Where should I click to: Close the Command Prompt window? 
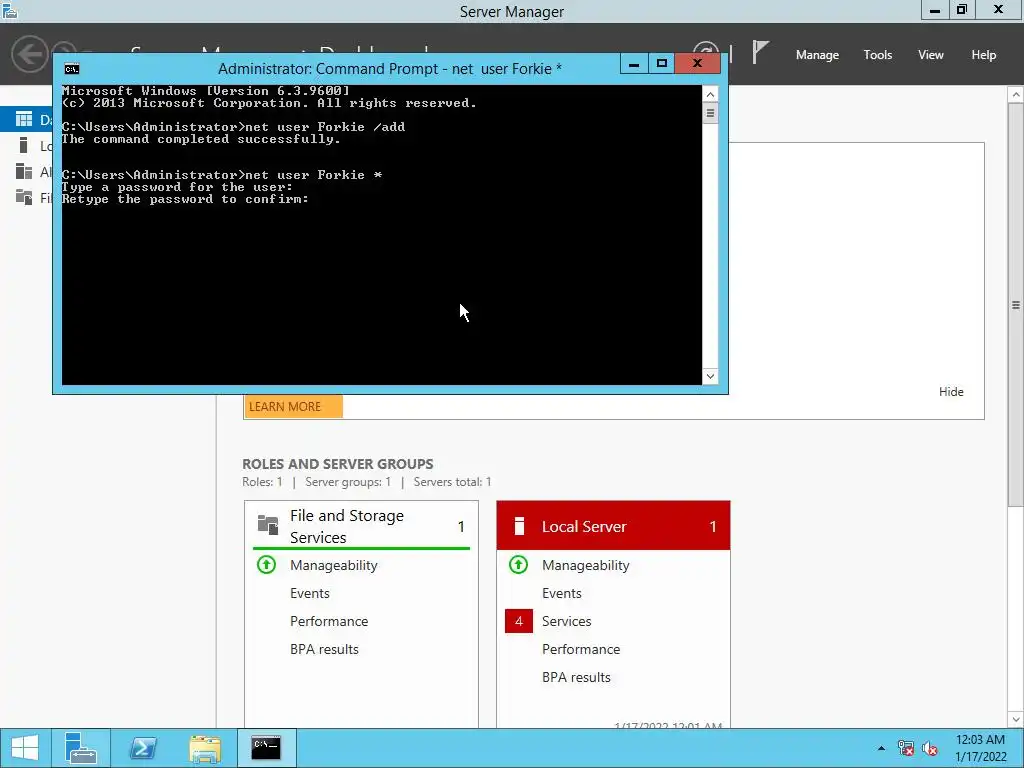click(697, 63)
